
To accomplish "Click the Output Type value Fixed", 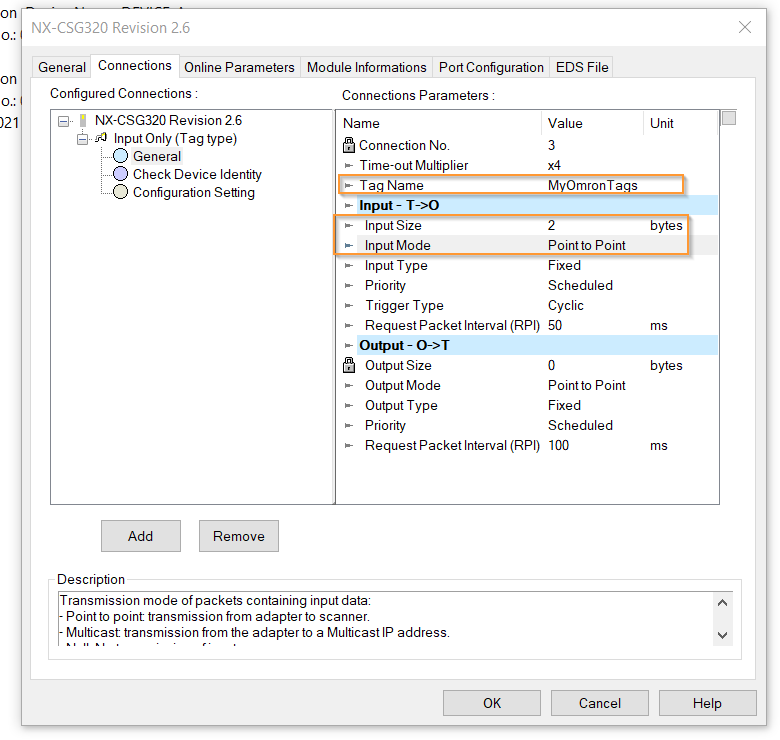I will pyautogui.click(x=564, y=405).
